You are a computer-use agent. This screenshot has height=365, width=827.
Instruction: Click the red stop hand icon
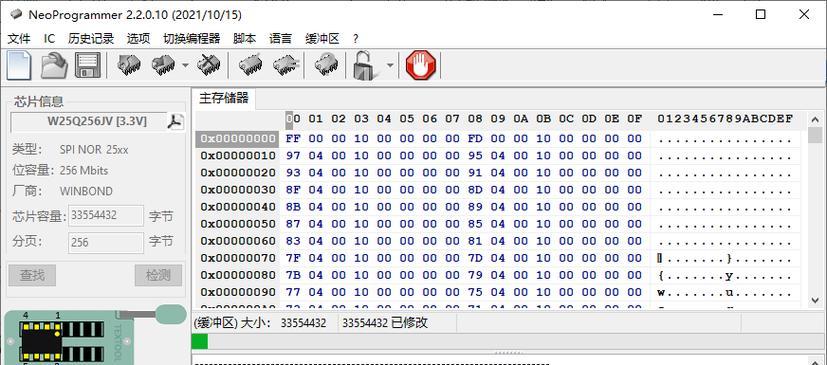coord(420,65)
